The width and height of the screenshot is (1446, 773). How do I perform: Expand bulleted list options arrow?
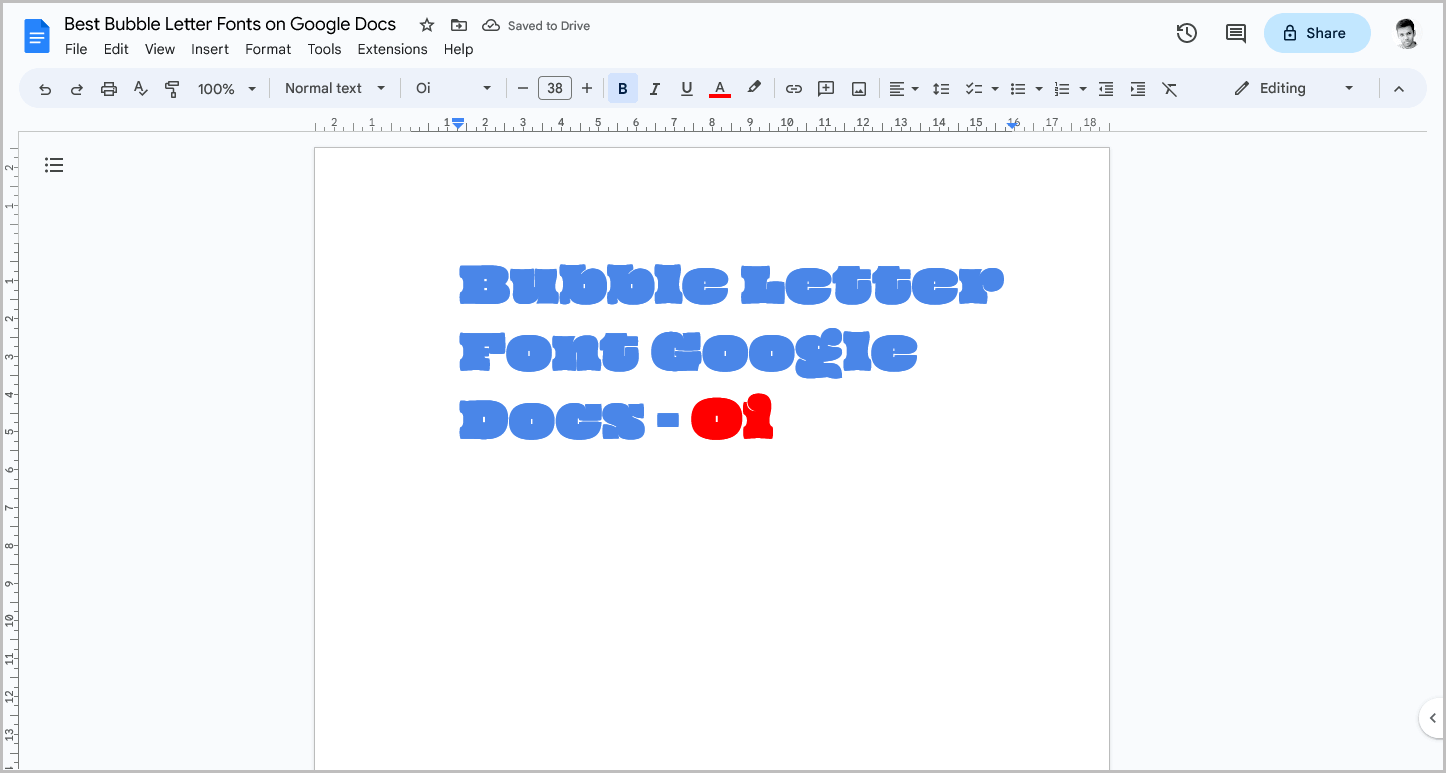point(1039,89)
